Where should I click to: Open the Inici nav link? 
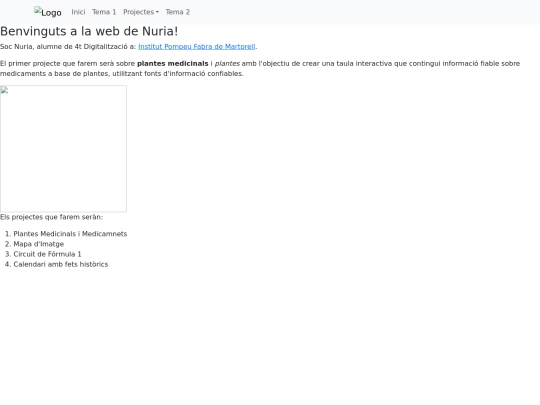click(78, 12)
